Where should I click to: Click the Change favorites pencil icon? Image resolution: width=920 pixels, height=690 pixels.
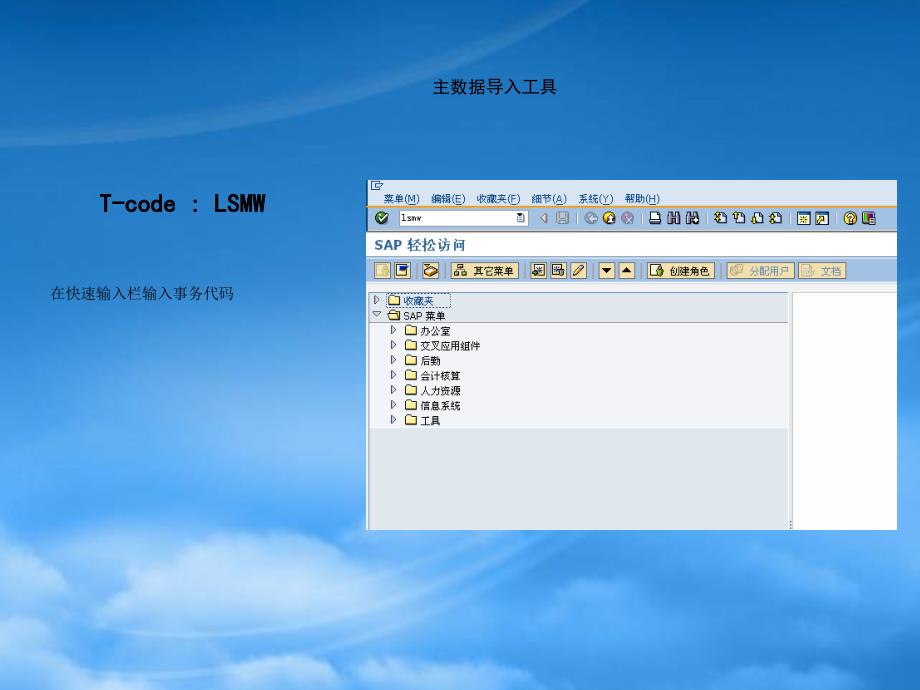click(579, 270)
